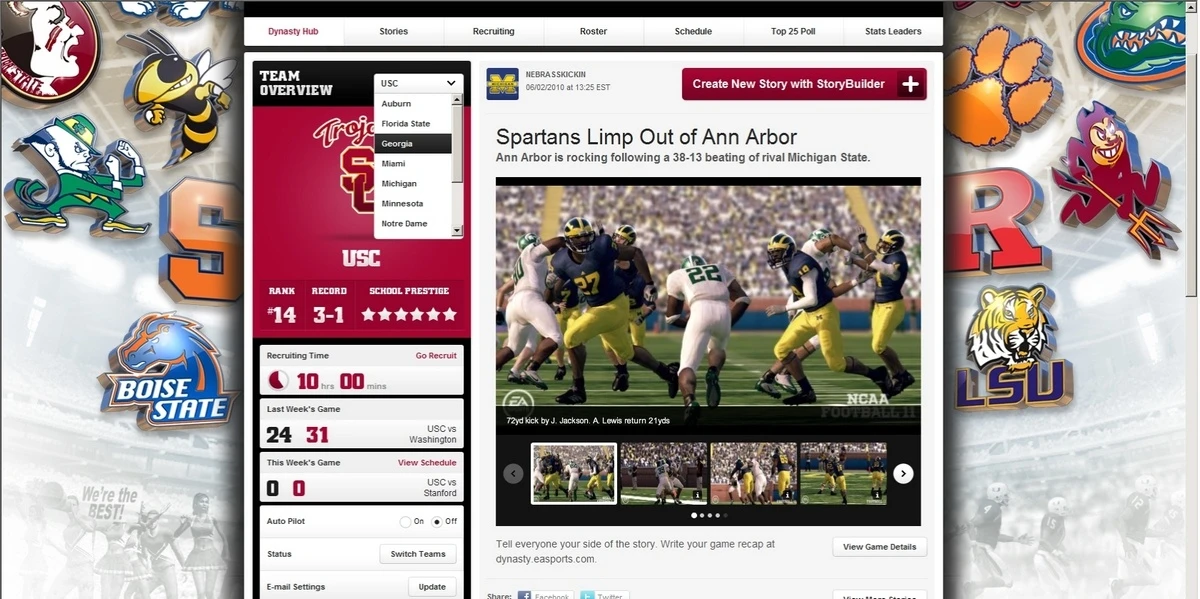Select the second screenshot thumbnail

[x=663, y=473]
